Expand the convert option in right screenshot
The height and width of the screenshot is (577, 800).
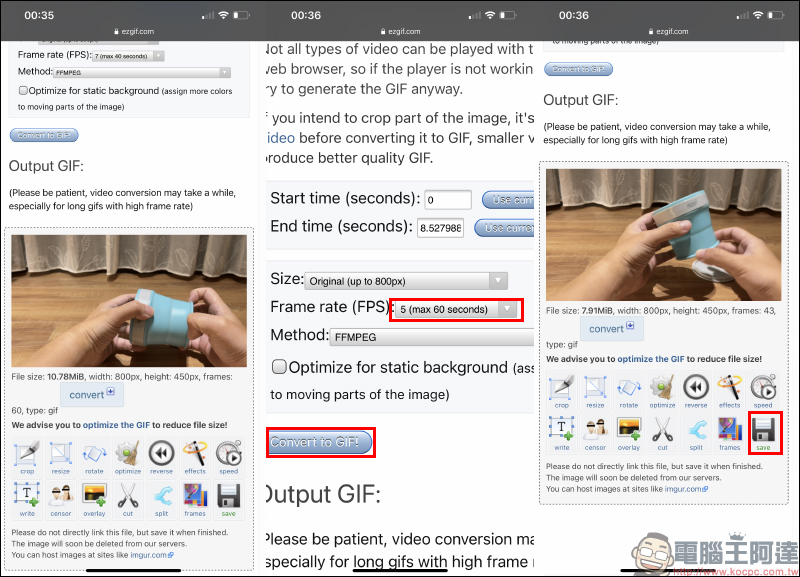click(612, 329)
